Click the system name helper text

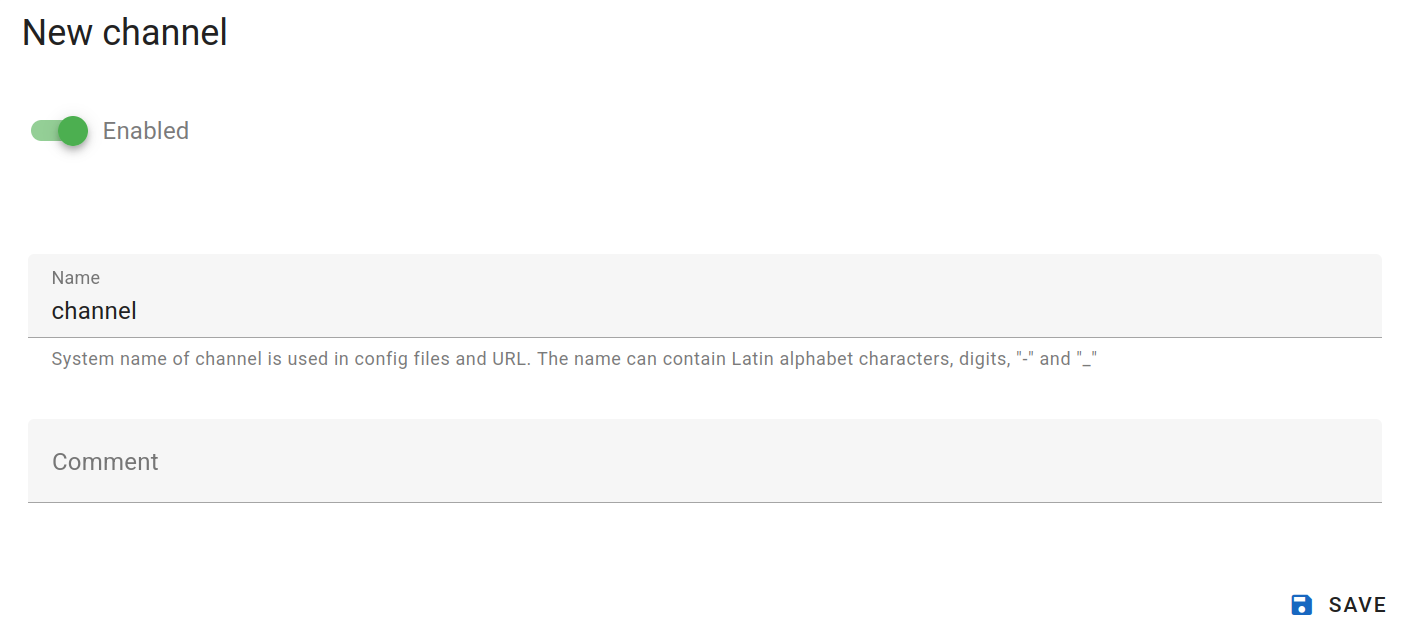click(574, 358)
